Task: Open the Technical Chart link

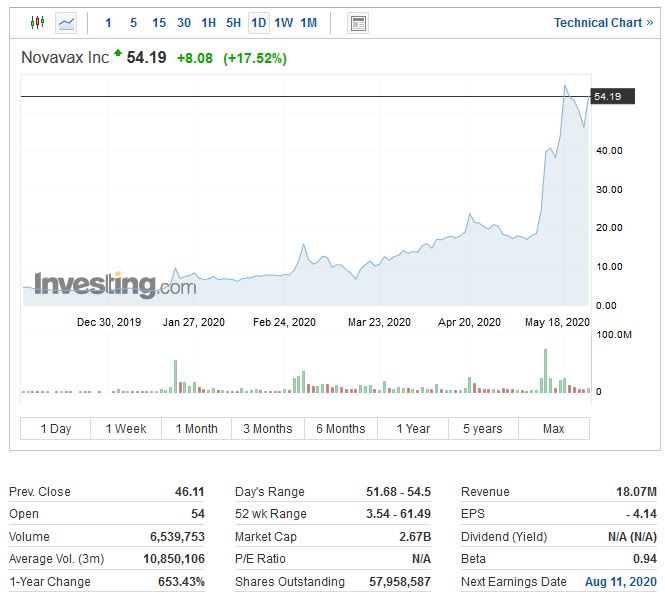Action: (x=603, y=22)
